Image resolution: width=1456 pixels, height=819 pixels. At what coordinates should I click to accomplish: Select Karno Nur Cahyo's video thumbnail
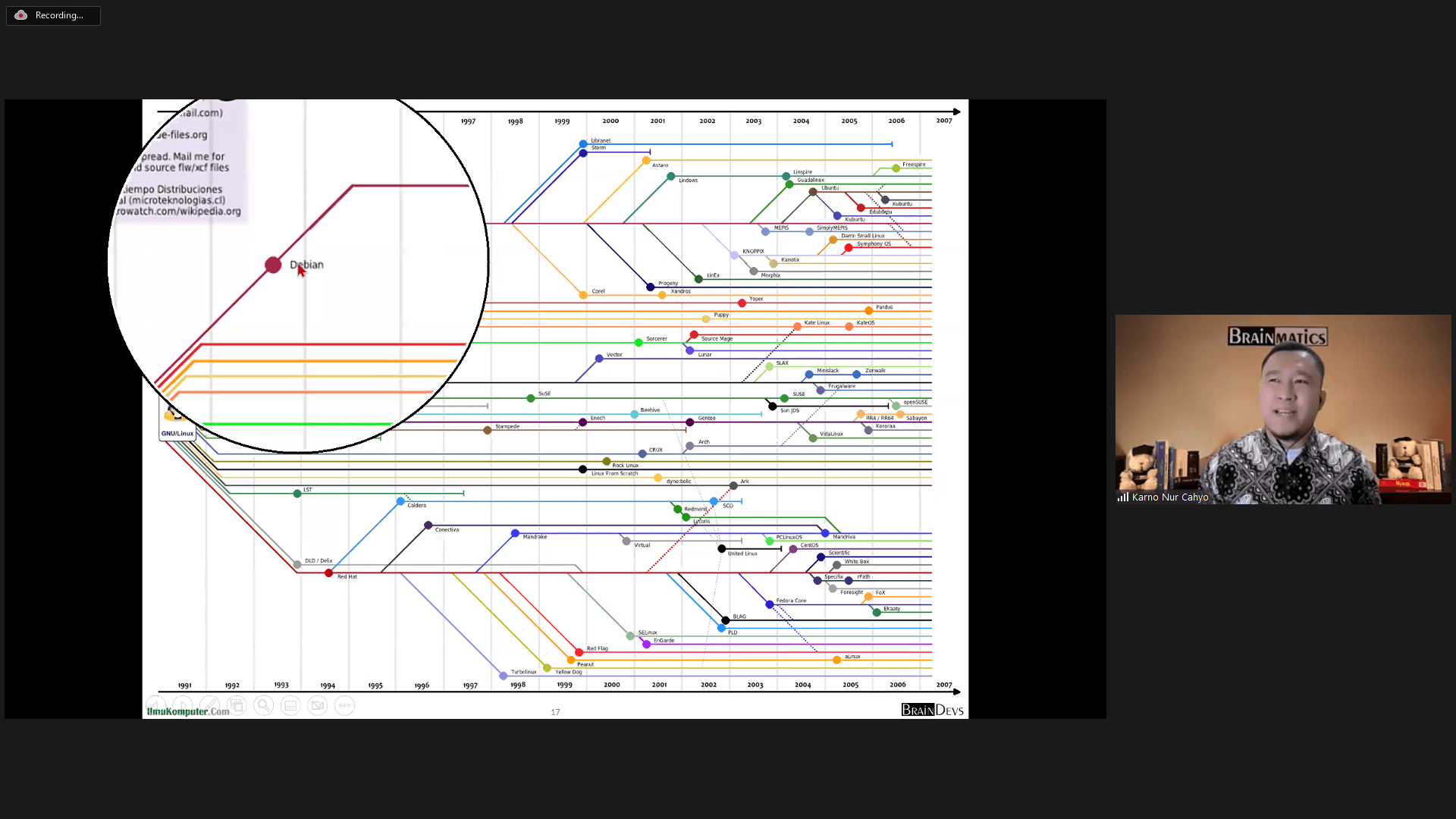(1282, 409)
